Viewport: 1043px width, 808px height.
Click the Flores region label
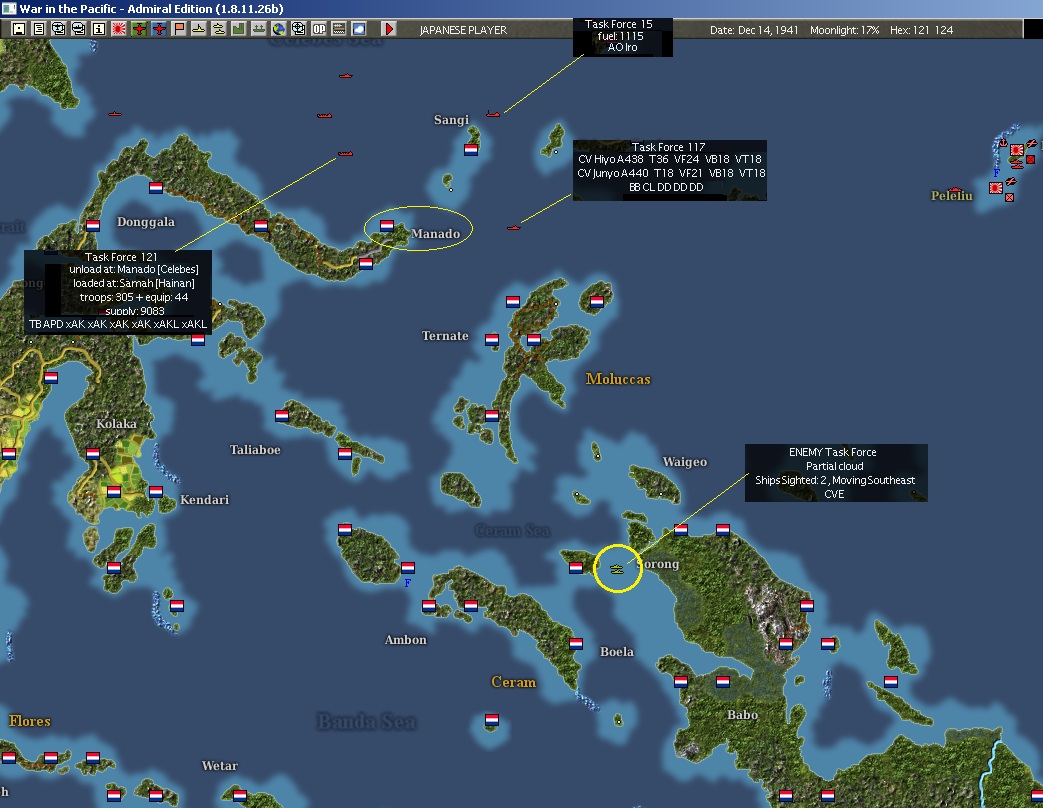(x=30, y=721)
